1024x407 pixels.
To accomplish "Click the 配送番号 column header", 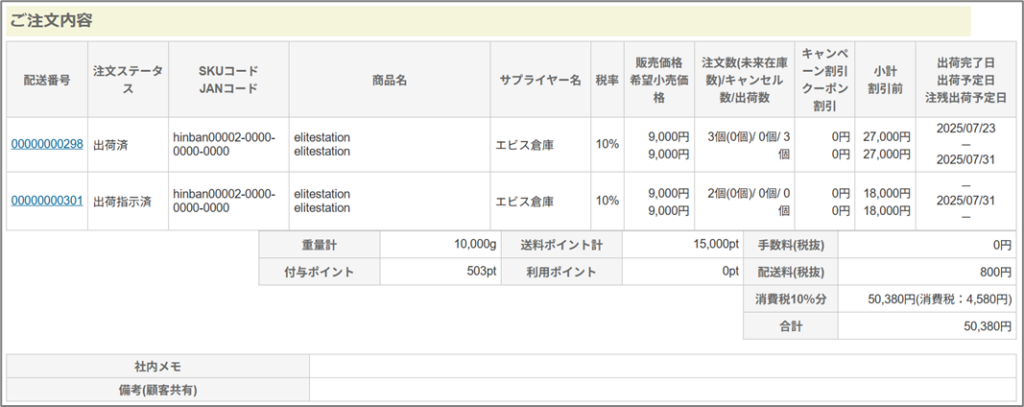I will [x=46, y=80].
